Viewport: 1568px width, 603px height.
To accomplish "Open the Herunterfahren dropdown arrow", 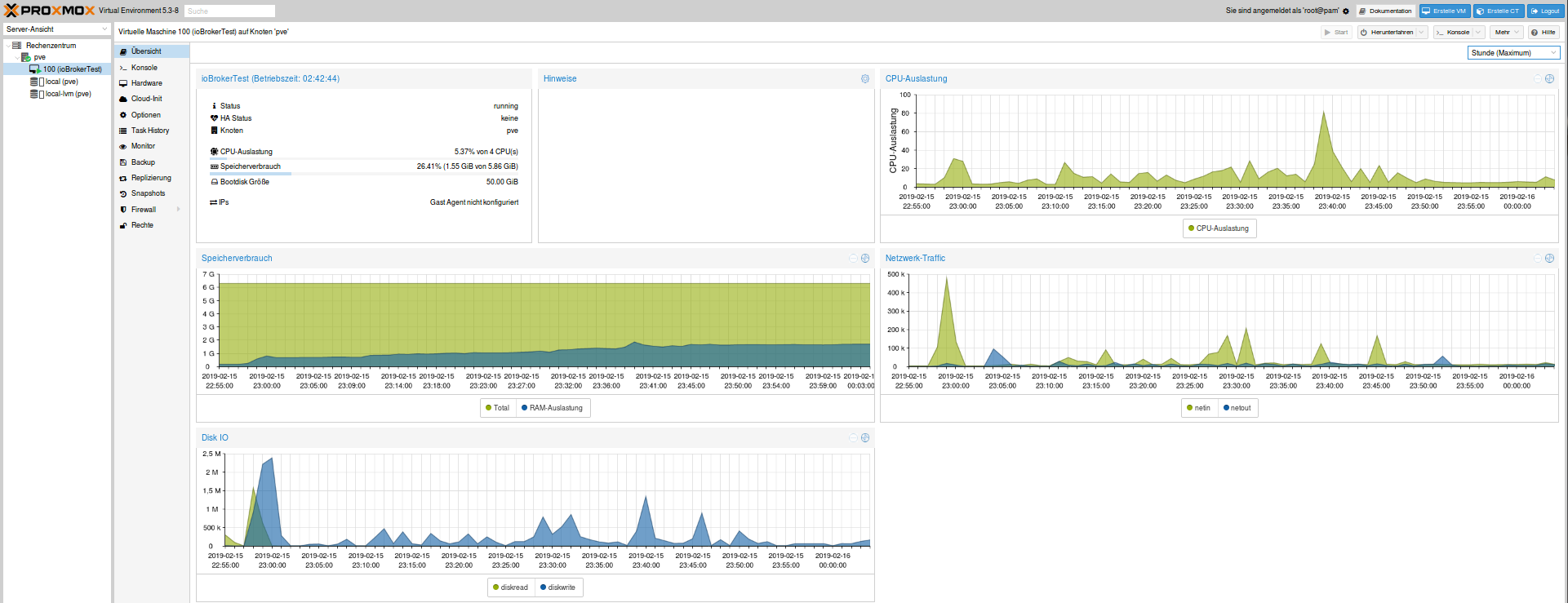I will click(1421, 33).
